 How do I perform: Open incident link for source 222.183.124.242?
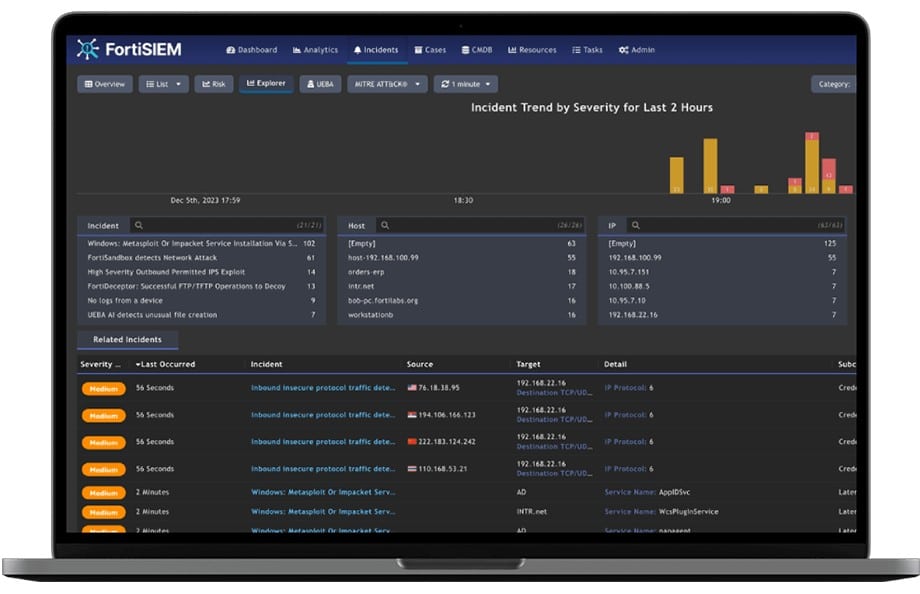(x=323, y=441)
